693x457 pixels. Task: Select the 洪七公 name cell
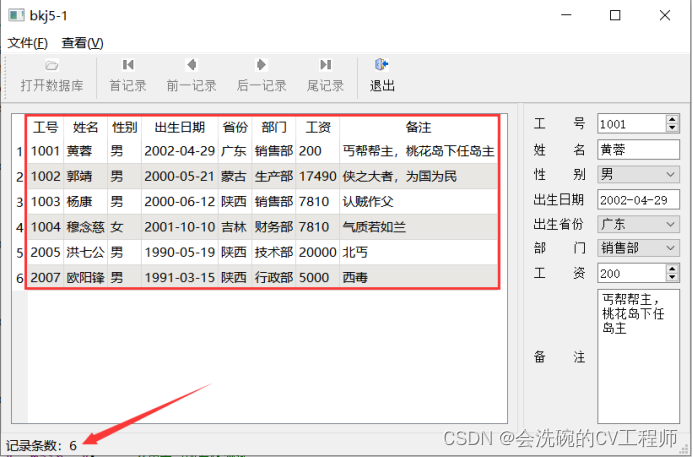[86, 252]
